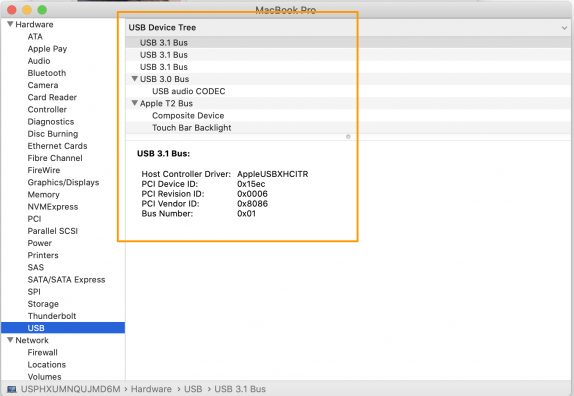574x396 pixels.
Task: Collapse the Network section triangle
Action: point(10,340)
